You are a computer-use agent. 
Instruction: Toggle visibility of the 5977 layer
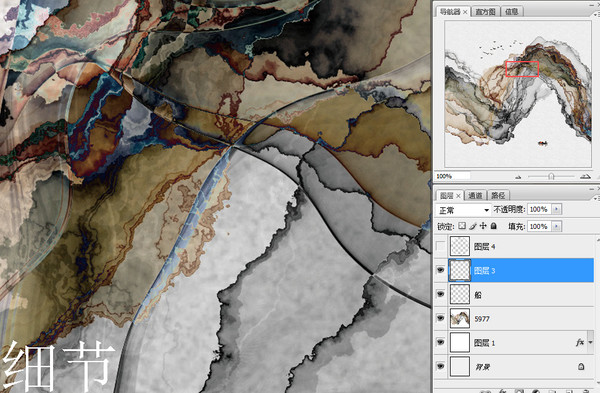(441, 318)
